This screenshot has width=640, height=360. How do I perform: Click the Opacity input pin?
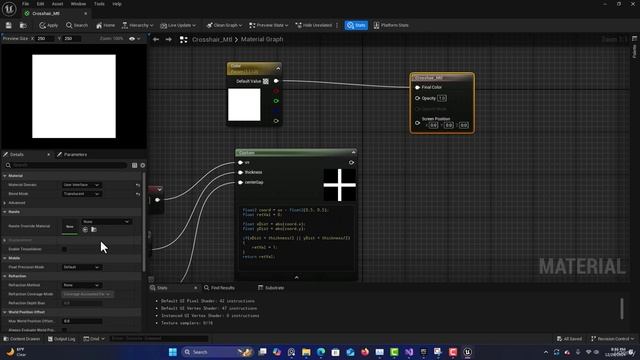[x=417, y=98]
